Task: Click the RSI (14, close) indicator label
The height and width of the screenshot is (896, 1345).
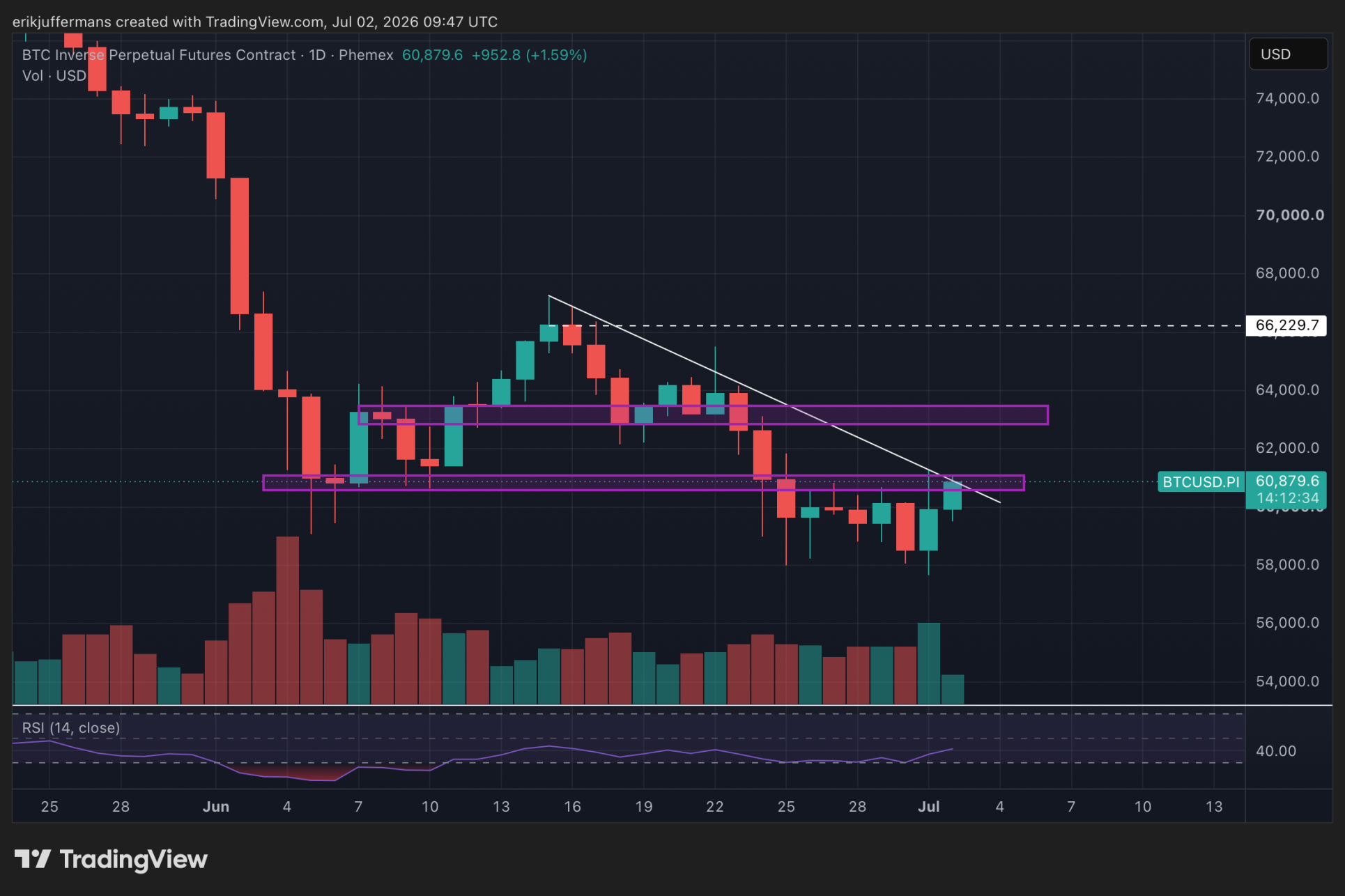Action: 71,727
